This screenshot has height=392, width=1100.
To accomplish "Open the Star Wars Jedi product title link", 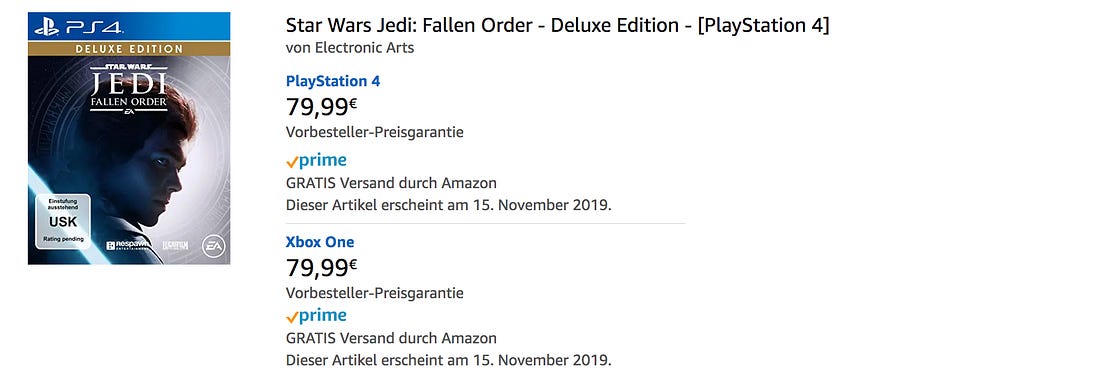I will click(x=558, y=25).
